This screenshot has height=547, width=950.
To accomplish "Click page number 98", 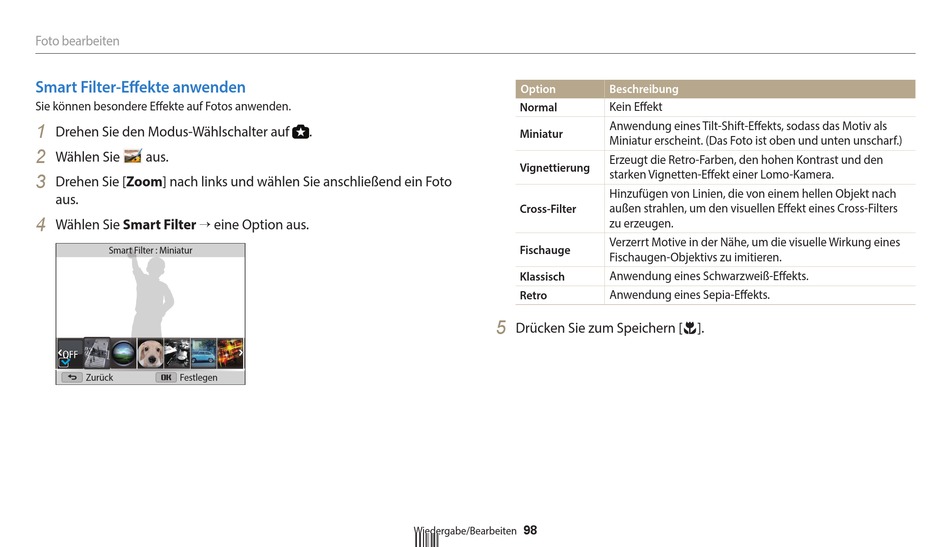I will (530, 531).
